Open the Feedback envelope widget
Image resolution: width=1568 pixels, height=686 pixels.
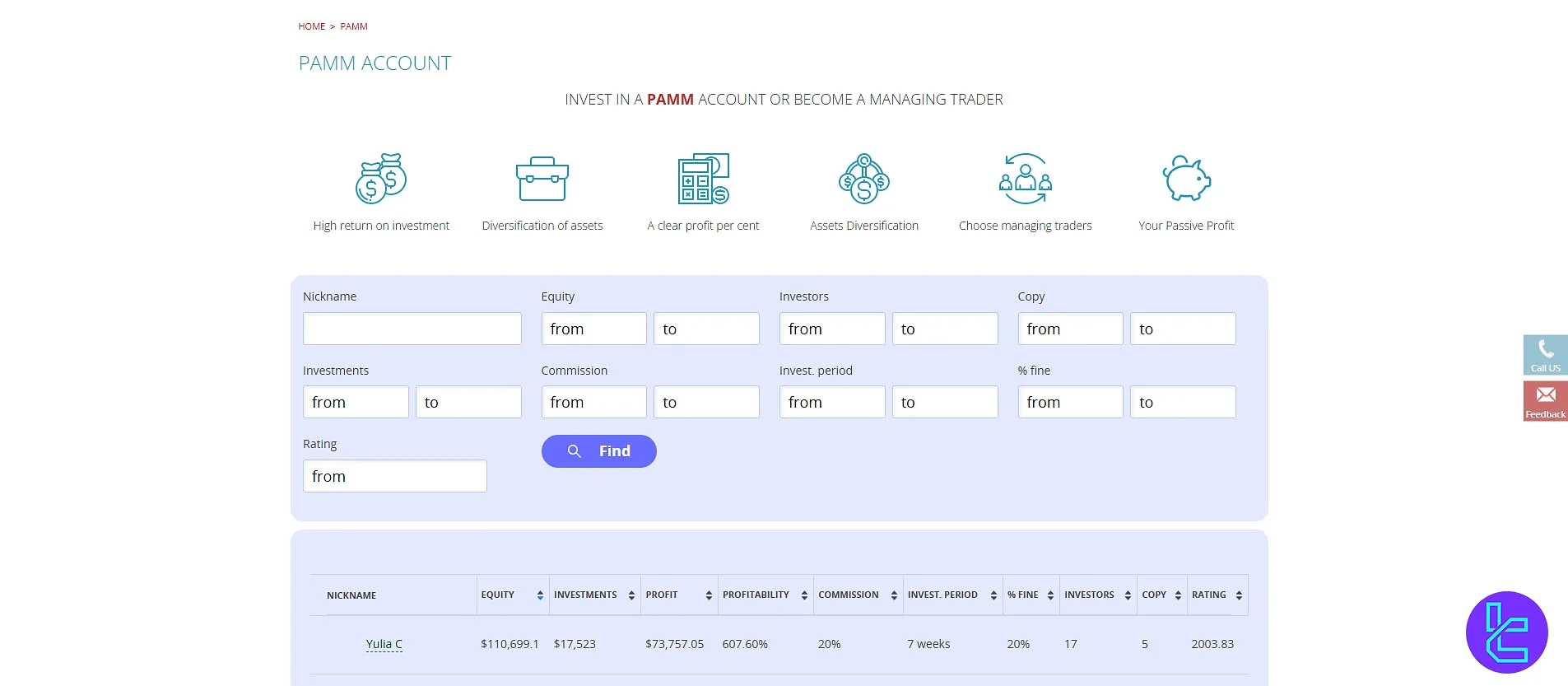point(1545,401)
